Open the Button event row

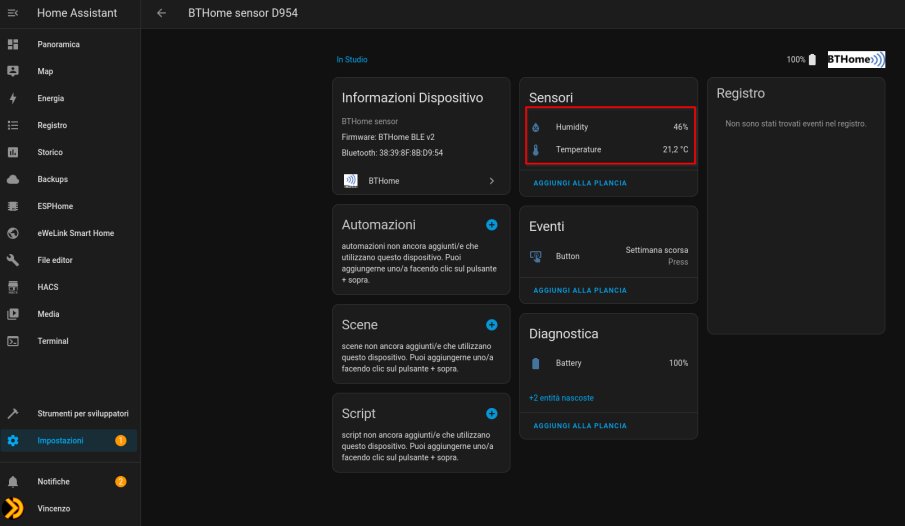pyautogui.click(x=608, y=256)
